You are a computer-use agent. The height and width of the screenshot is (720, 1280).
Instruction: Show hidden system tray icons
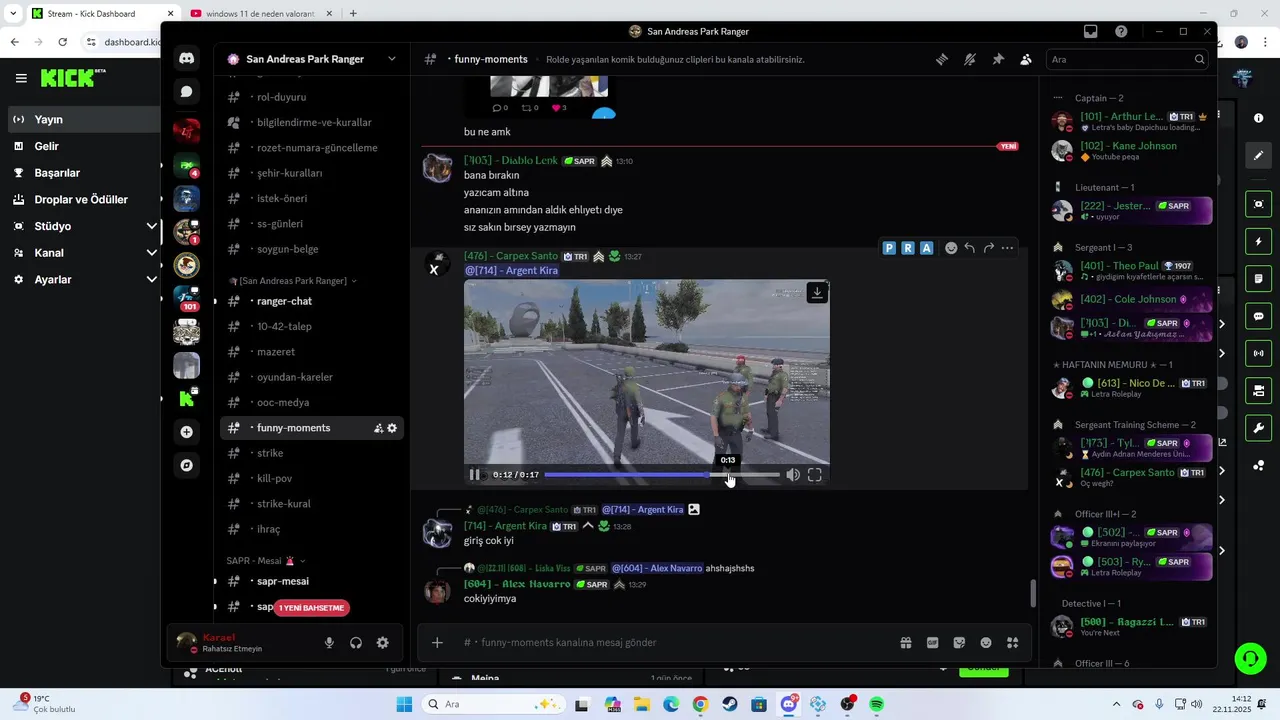coord(1117,705)
